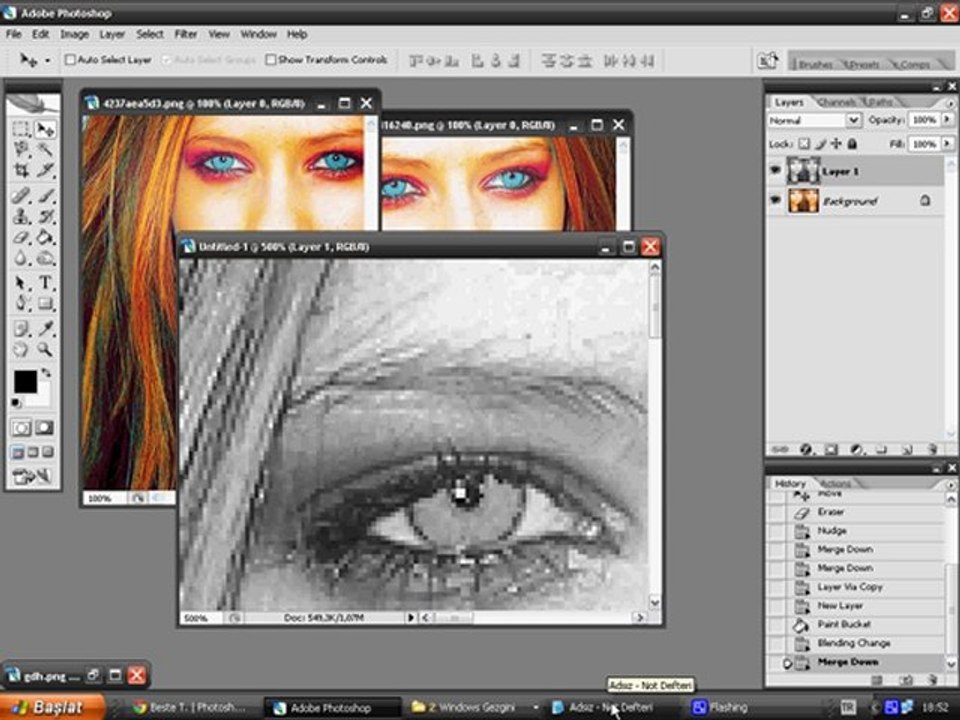The image size is (960, 720).
Task: Select the Notes tool
Action: point(21,329)
